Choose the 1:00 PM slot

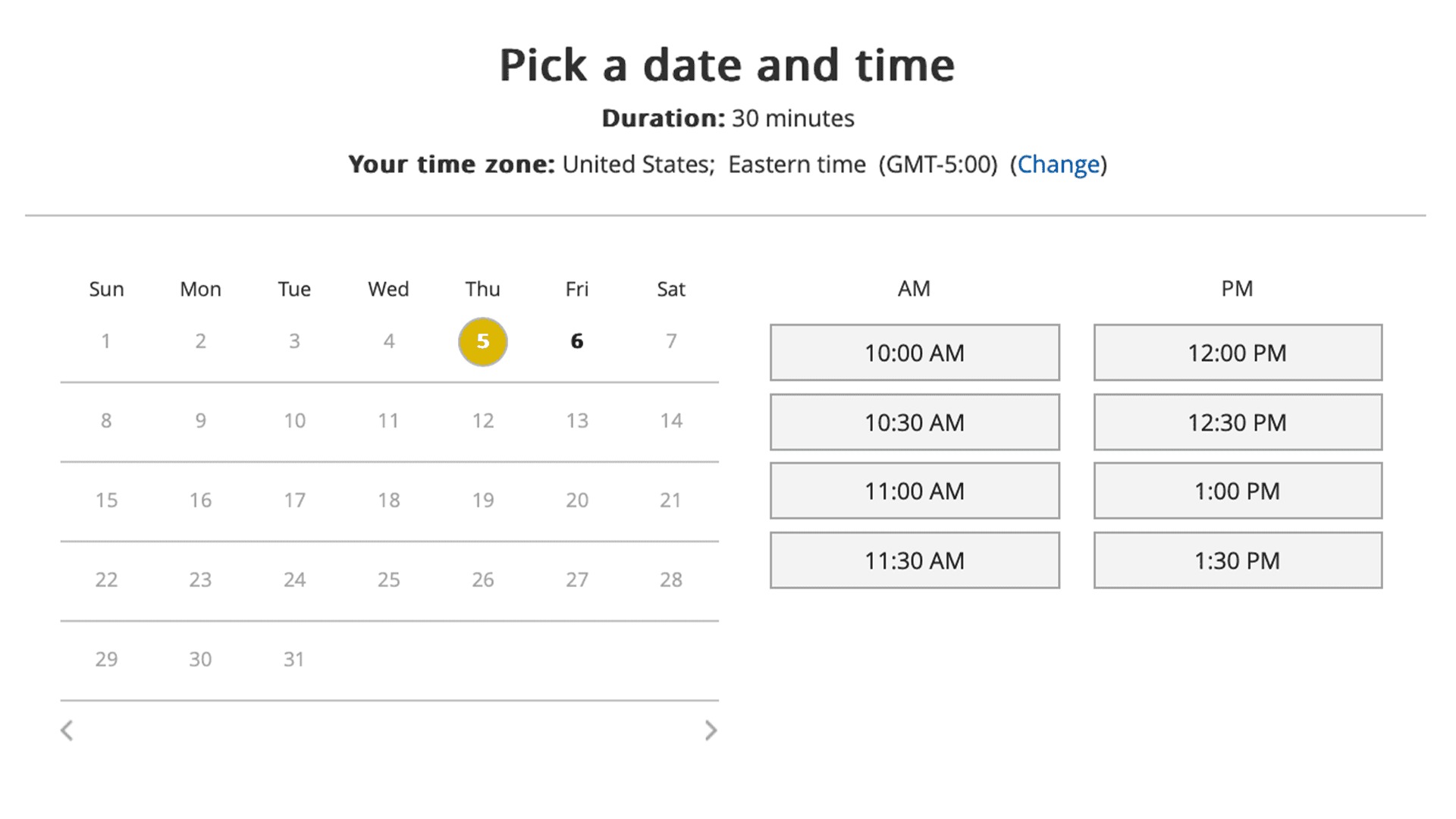point(1238,491)
